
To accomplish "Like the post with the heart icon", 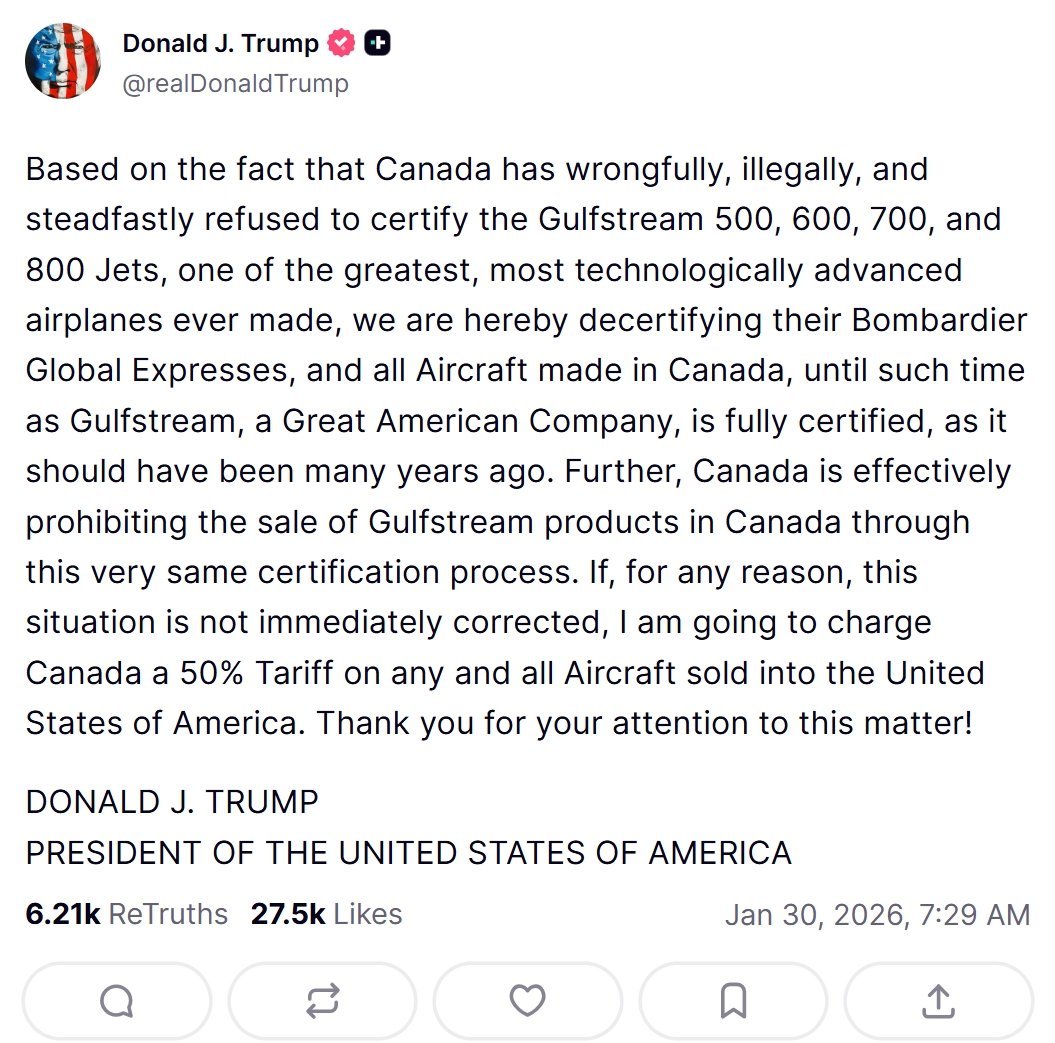I will pos(527,1001).
